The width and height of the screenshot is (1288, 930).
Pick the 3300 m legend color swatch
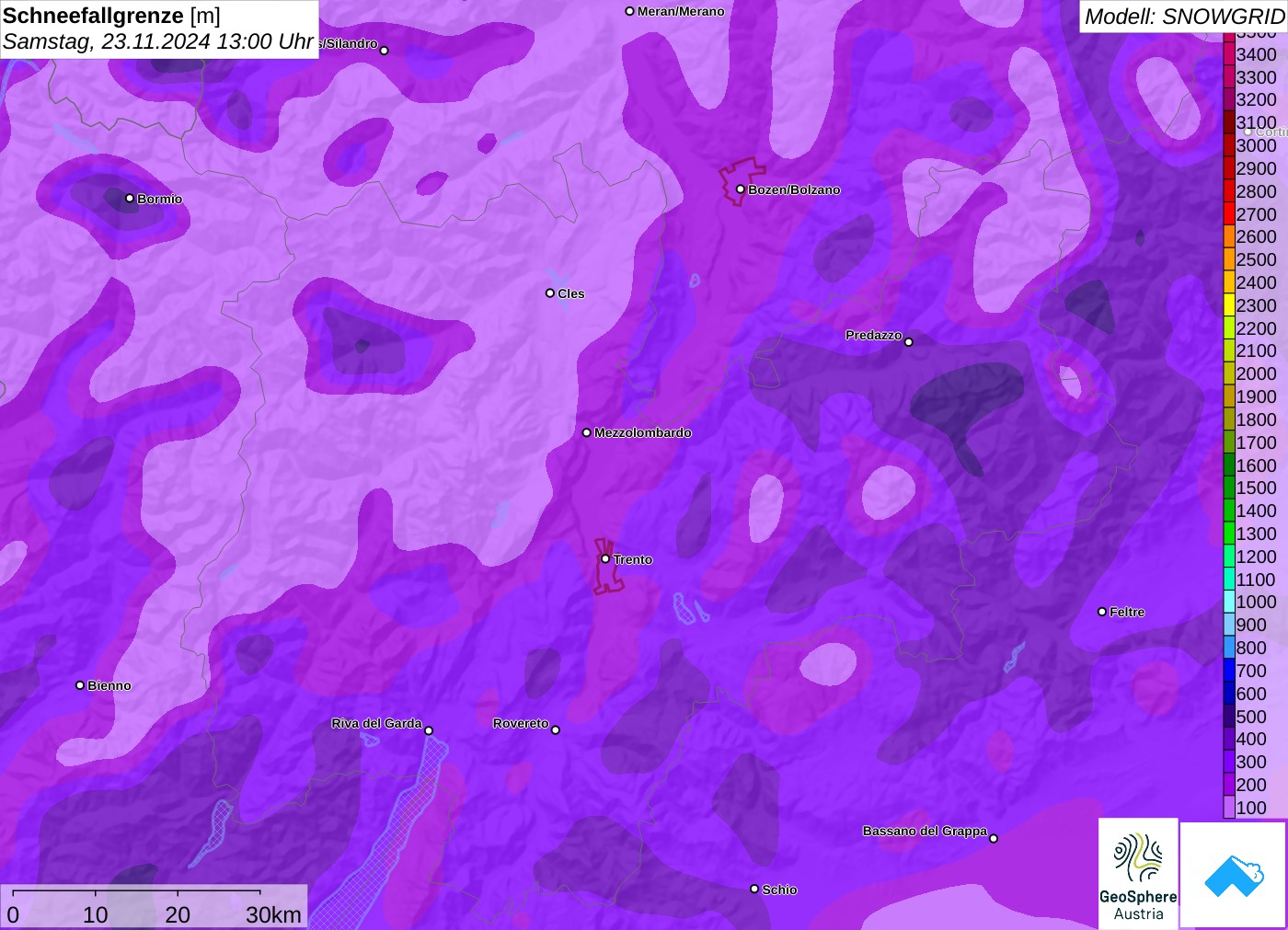coord(1229,77)
